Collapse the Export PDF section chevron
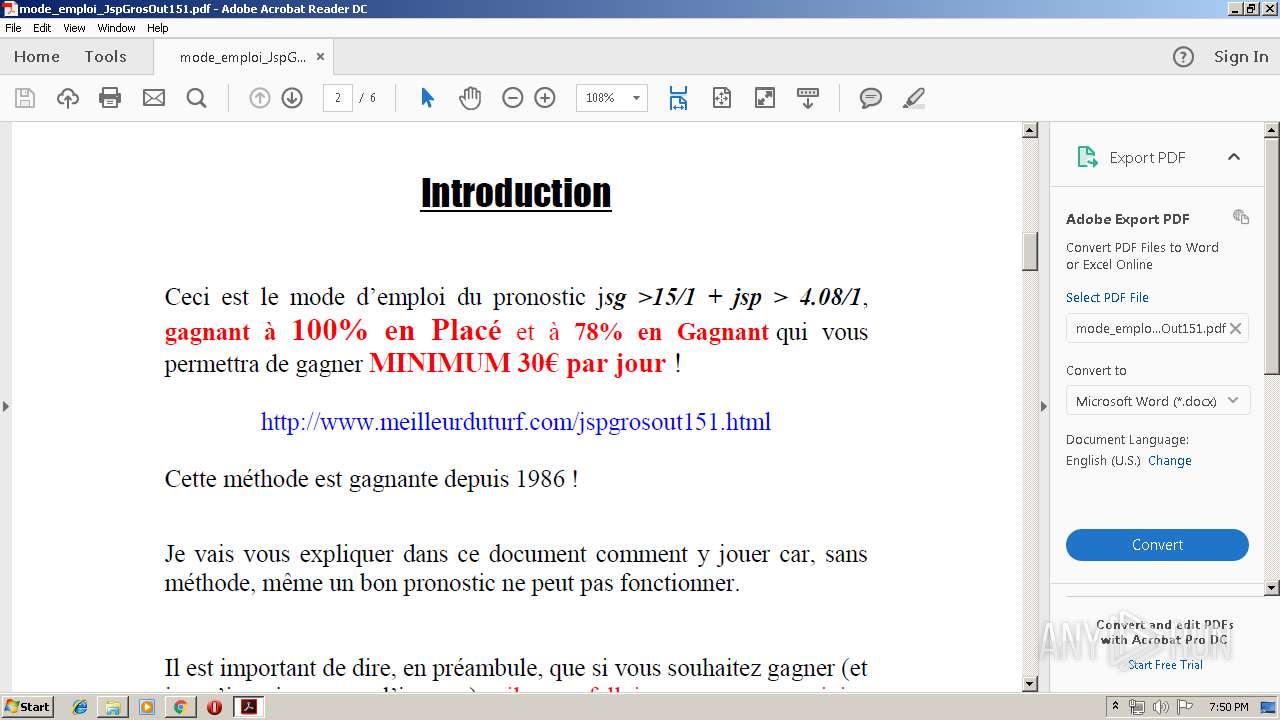Image resolution: width=1280 pixels, height=720 pixels. 1233,157
